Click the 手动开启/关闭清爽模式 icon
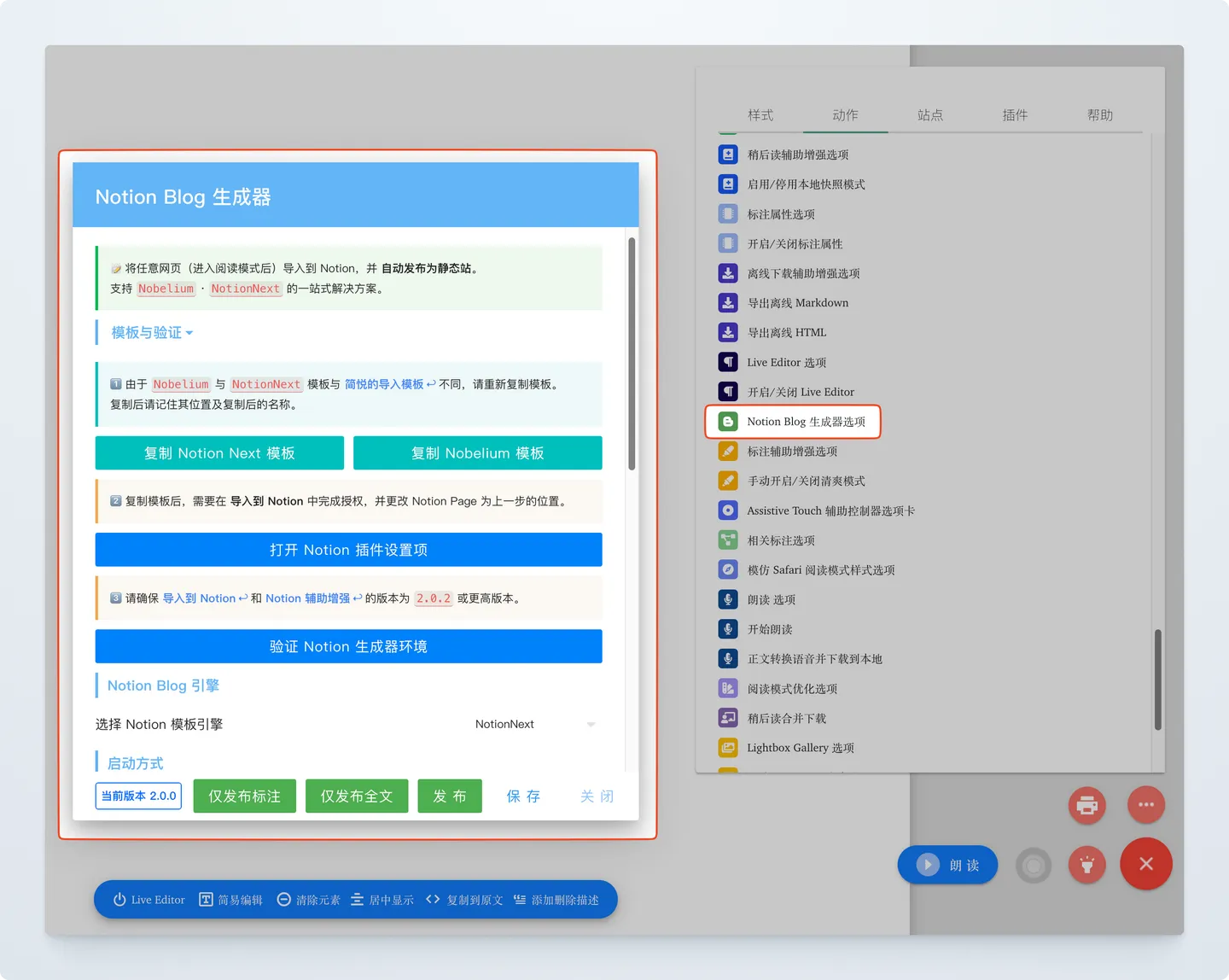 (x=728, y=481)
